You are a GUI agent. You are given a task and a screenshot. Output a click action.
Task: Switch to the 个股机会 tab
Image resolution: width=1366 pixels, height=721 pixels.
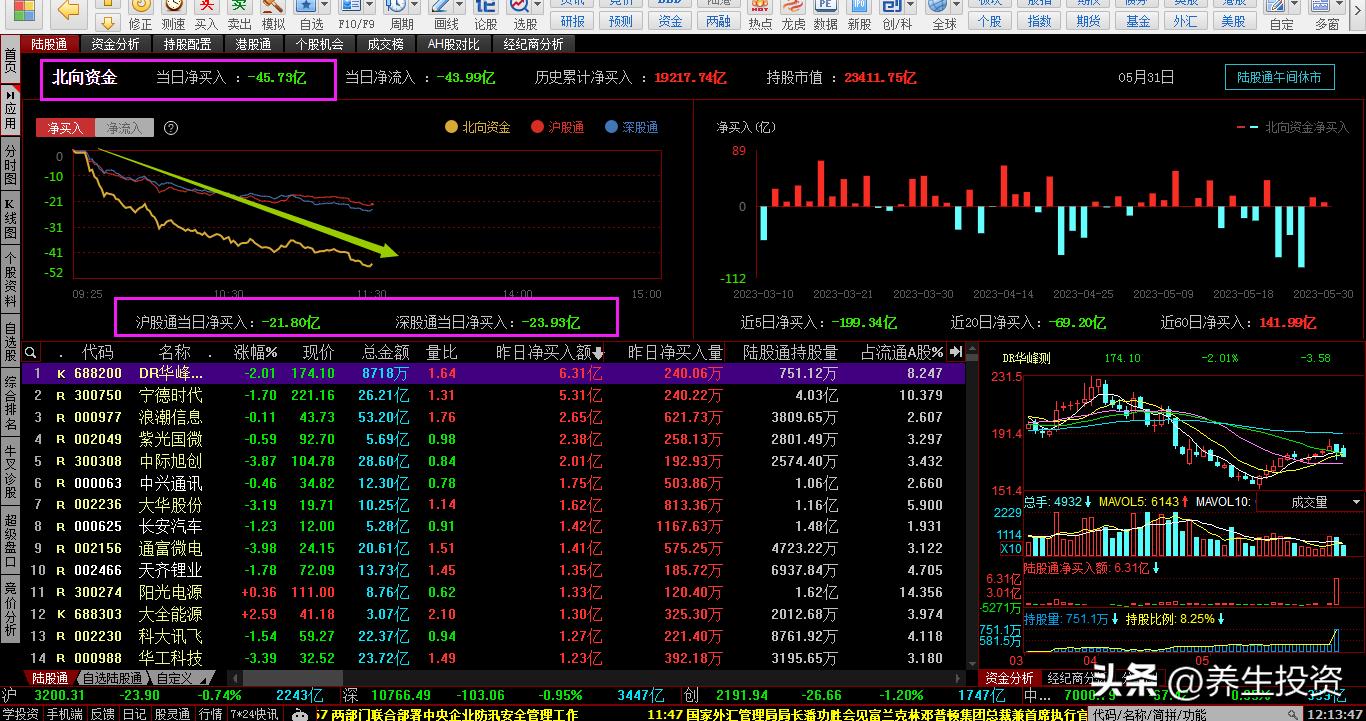click(319, 44)
